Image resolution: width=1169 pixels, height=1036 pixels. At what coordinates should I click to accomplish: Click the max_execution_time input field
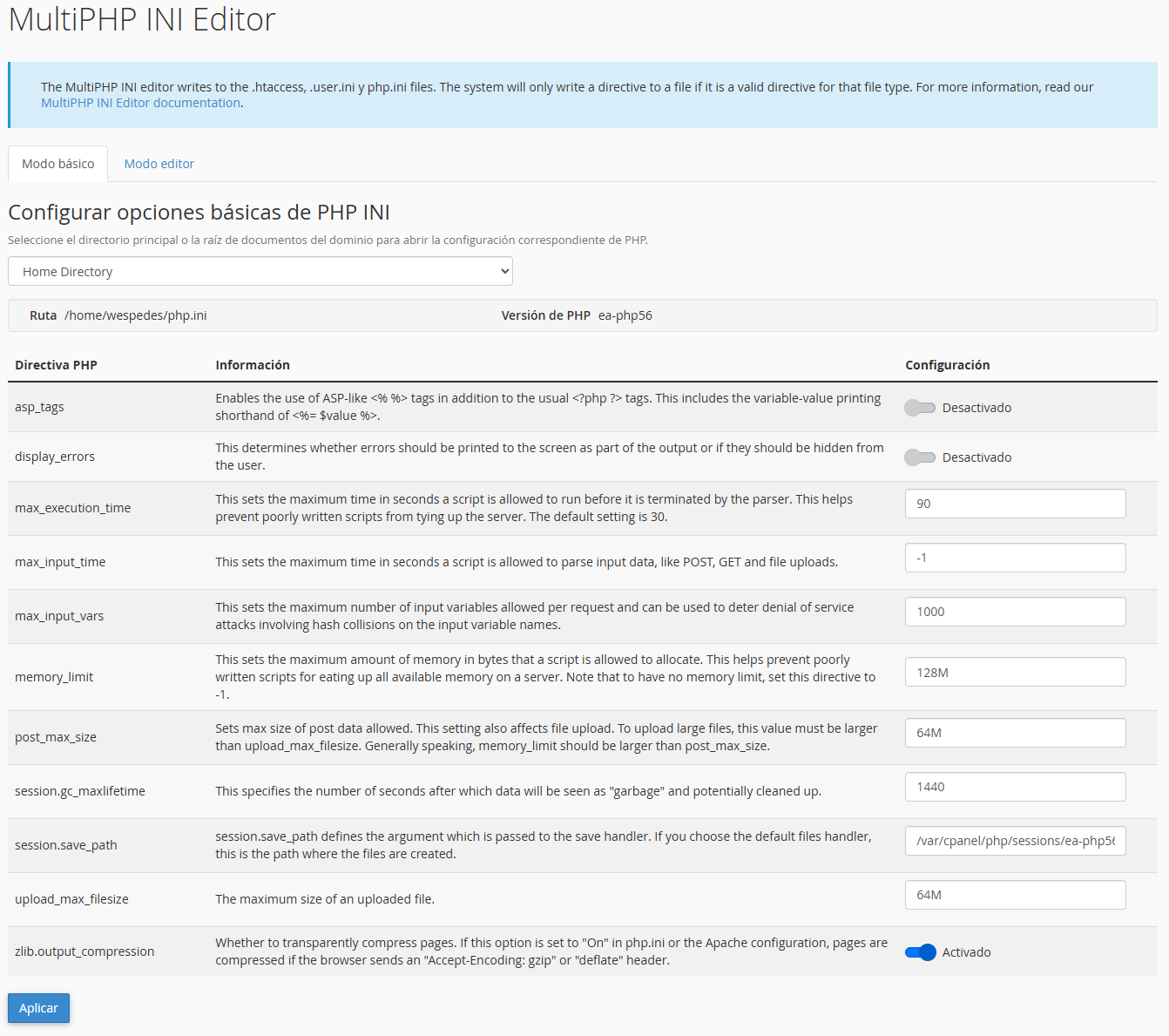pos(1015,504)
